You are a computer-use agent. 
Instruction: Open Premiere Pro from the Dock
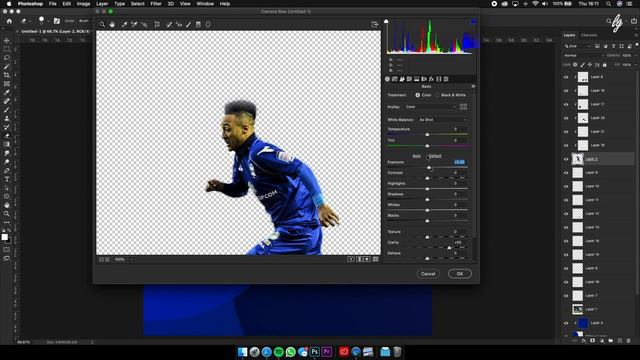[327, 351]
